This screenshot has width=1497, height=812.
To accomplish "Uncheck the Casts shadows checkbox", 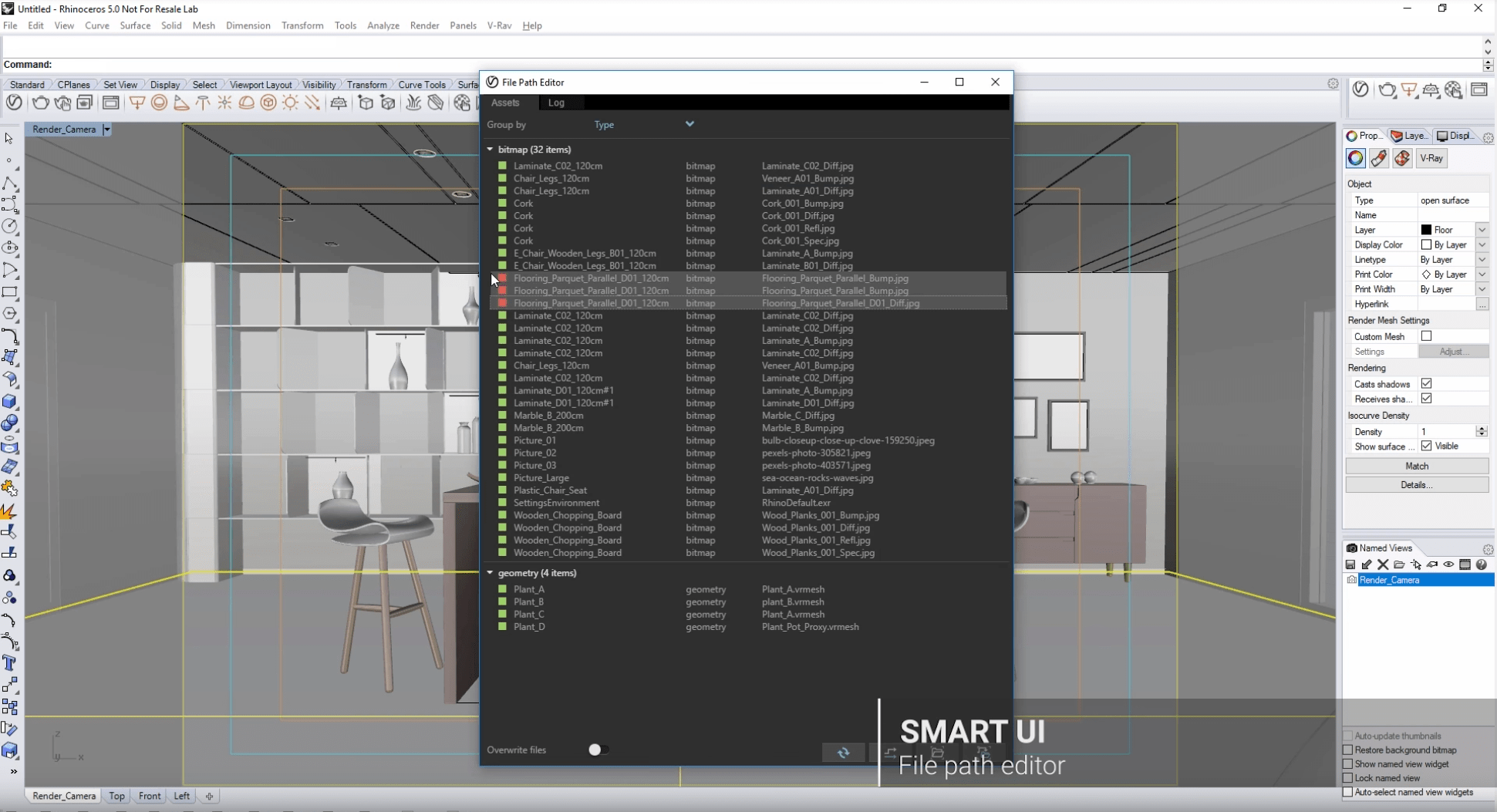I will click(x=1426, y=383).
